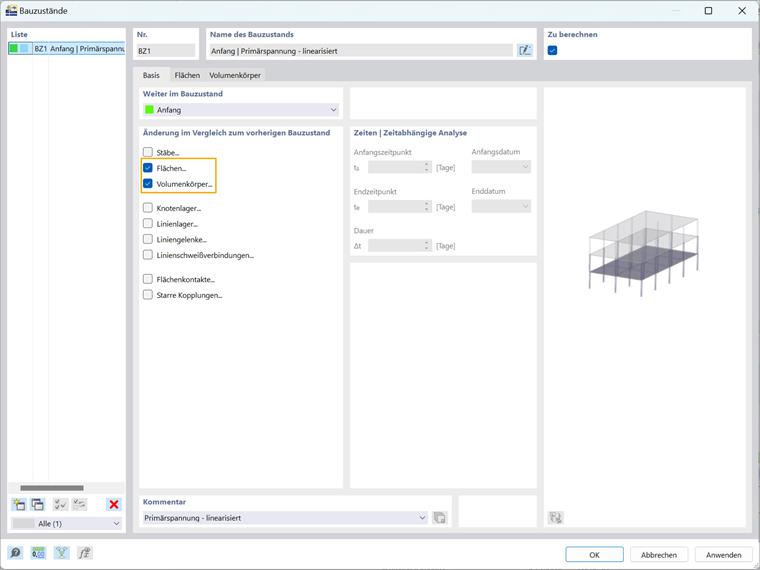Uncheck the Flächen... checkbox

click(148, 168)
